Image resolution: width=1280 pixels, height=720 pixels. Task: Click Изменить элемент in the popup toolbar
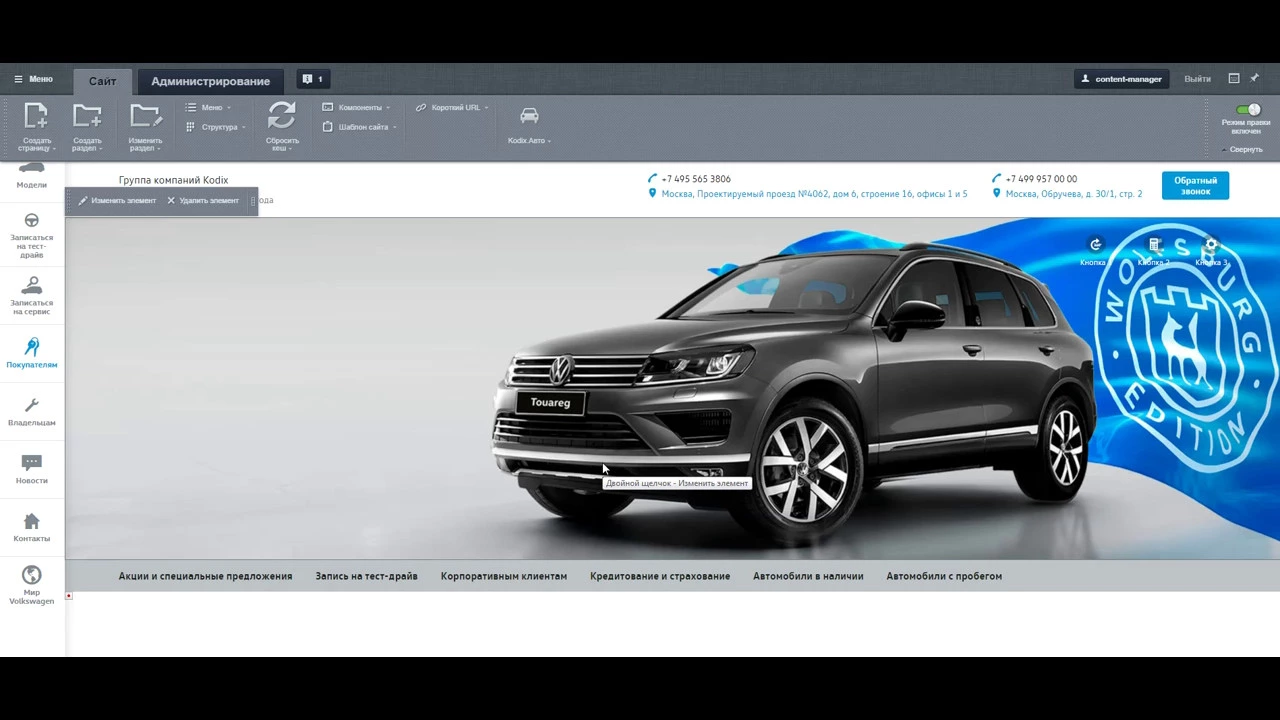pos(118,201)
